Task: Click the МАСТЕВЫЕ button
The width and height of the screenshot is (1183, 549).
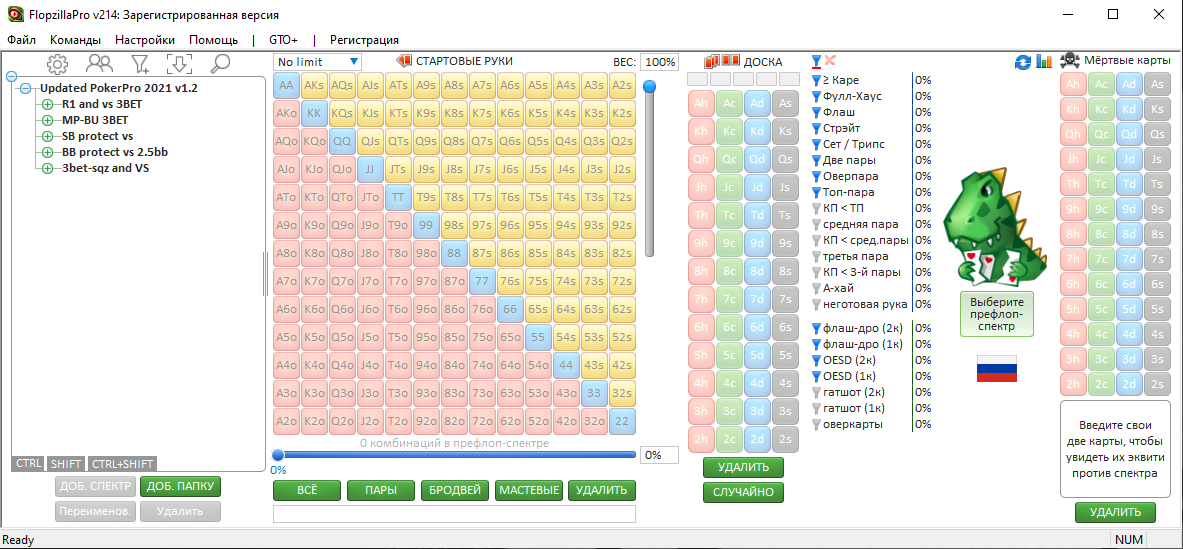Action: coord(529,490)
